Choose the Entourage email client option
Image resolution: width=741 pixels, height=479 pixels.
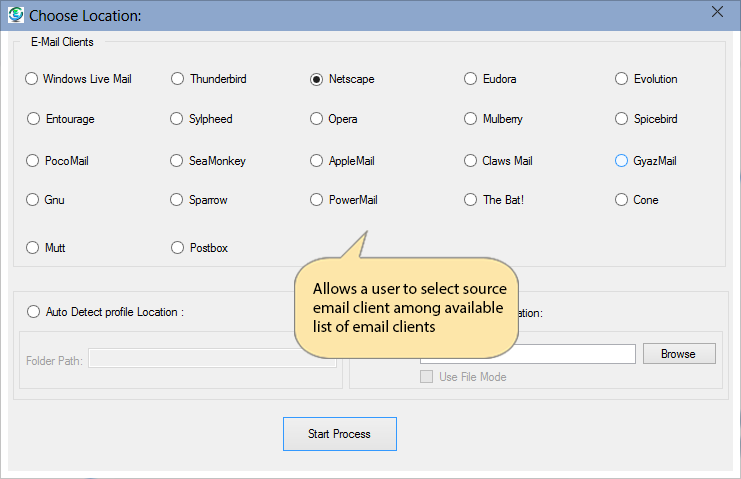click(x=33, y=119)
